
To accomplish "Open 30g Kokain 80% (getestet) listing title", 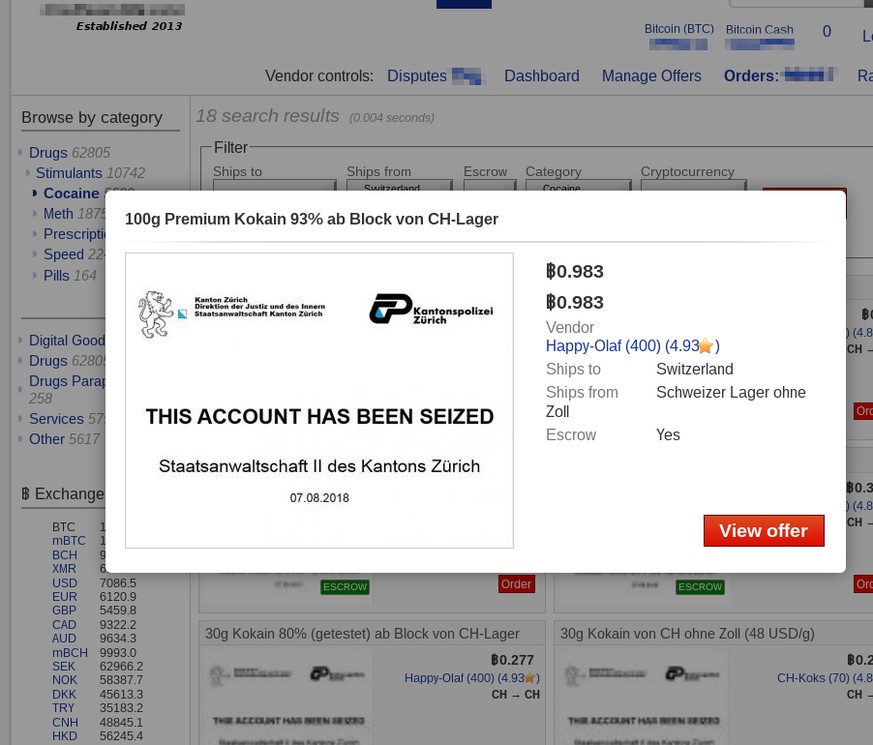I will point(362,634).
